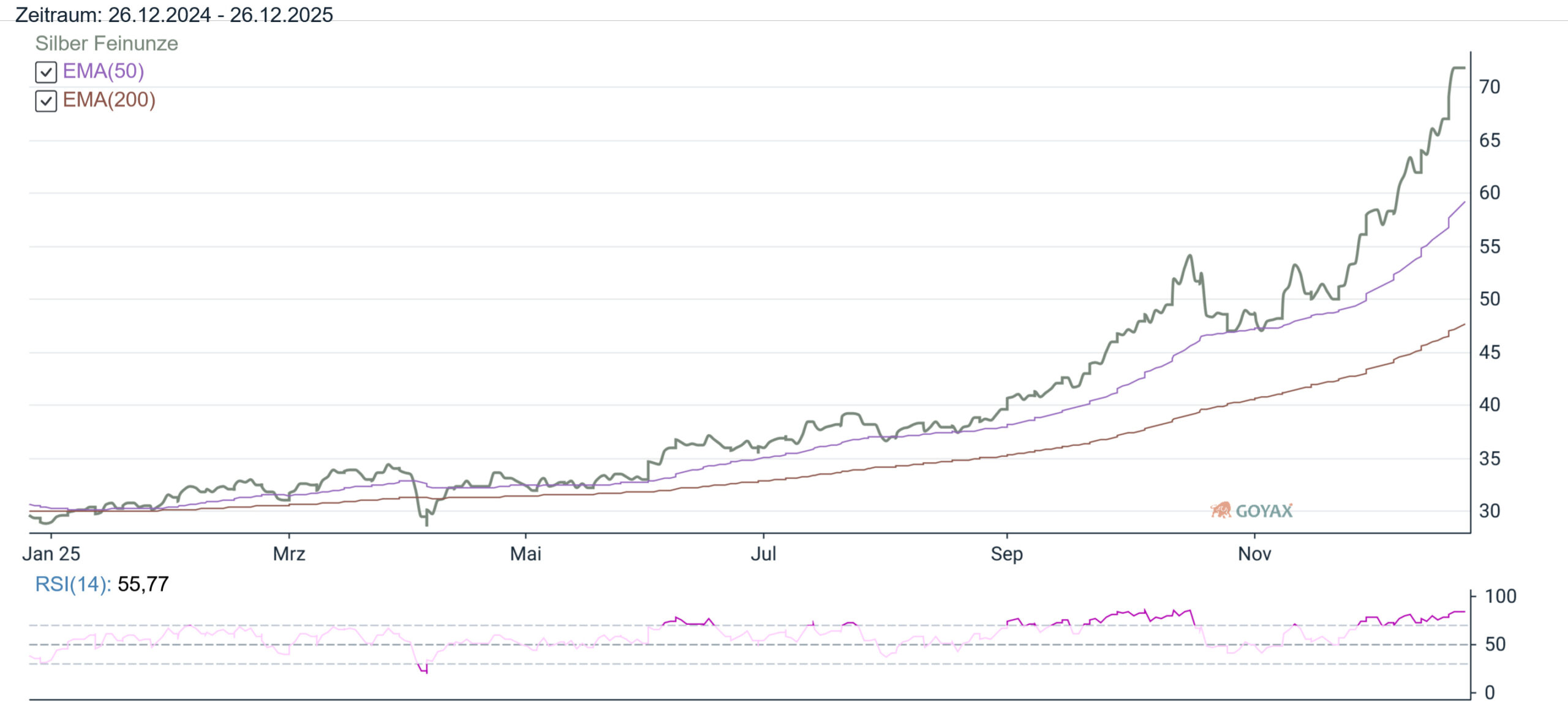Uncheck the EMA(50) checkbox
1568x706 pixels.
click(x=46, y=72)
